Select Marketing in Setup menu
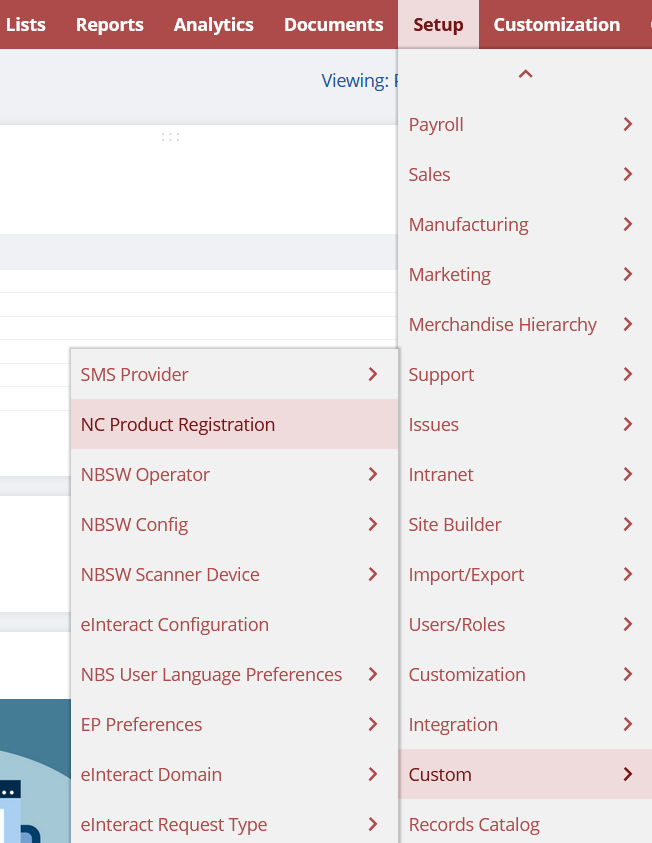This screenshot has height=843, width=652. point(450,274)
